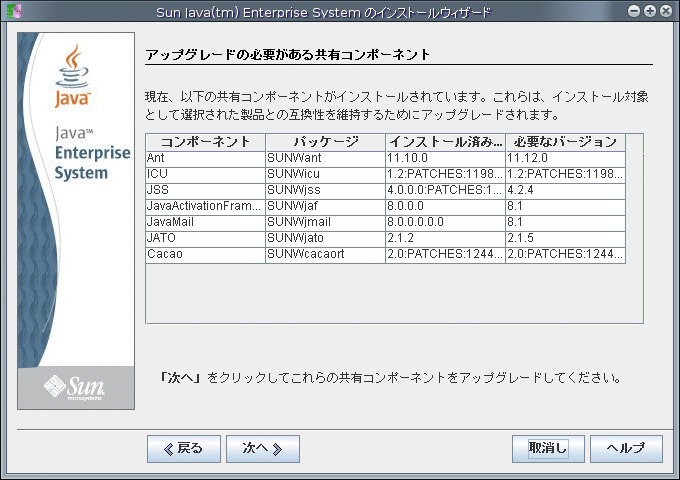Click the インストール済み column header
This screenshot has height=480, width=680.
(x=446, y=142)
